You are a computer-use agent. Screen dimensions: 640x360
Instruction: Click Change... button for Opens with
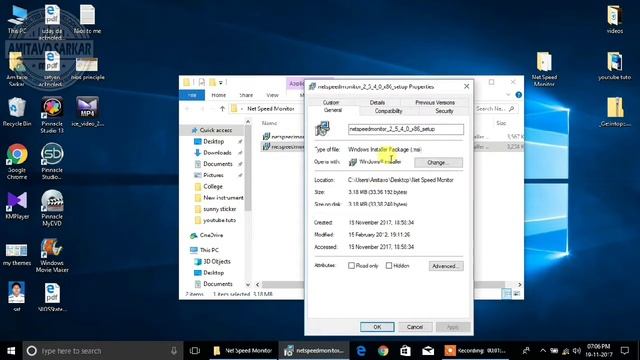point(438,162)
